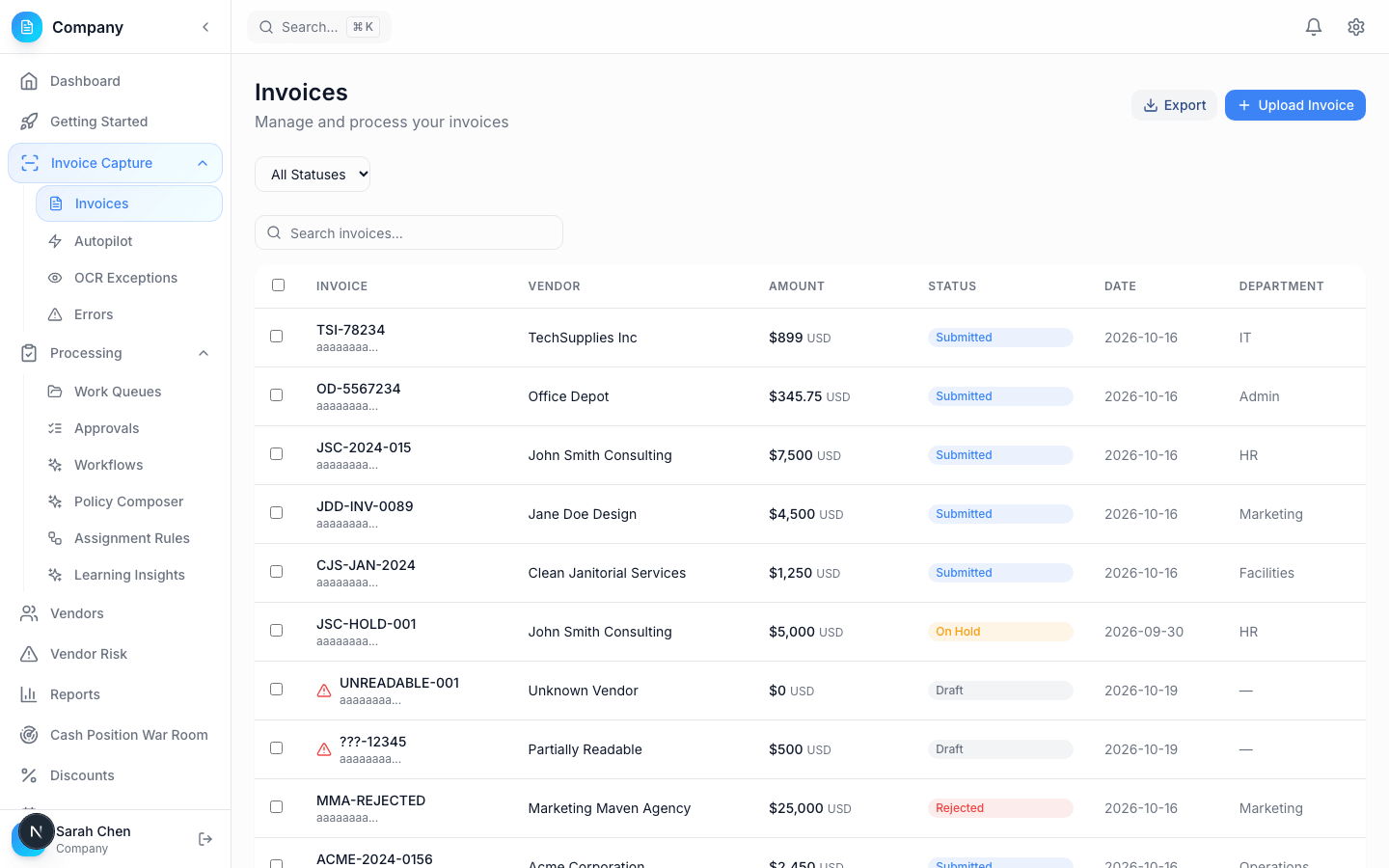The width and height of the screenshot is (1389, 868).
Task: Tick the JDD-INV-0089 row checkbox
Action: (x=277, y=513)
